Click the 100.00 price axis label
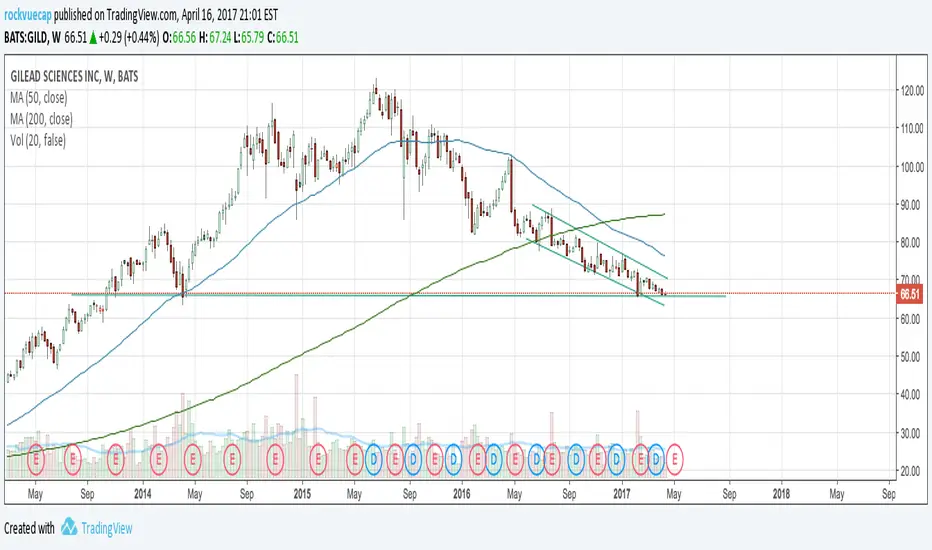The image size is (932, 550). pos(912,166)
